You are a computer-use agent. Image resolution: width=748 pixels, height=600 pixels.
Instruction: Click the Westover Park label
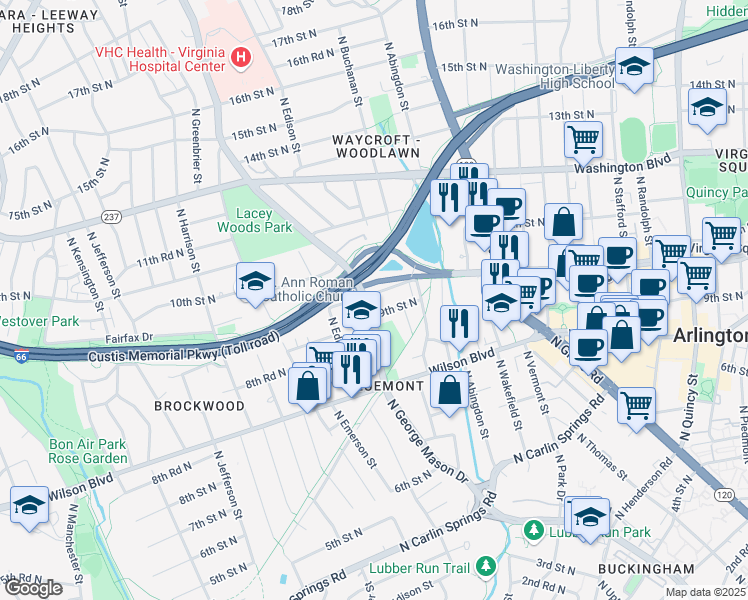38,321
